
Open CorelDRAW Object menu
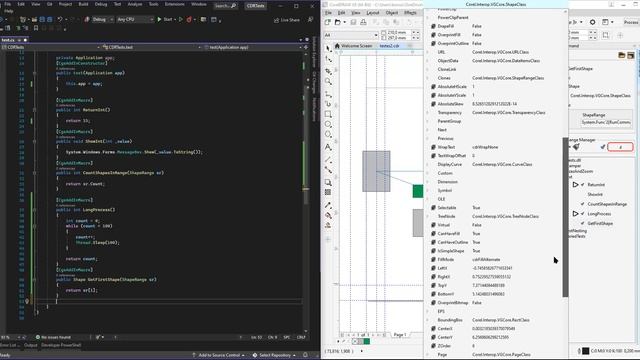[x=391, y=13]
